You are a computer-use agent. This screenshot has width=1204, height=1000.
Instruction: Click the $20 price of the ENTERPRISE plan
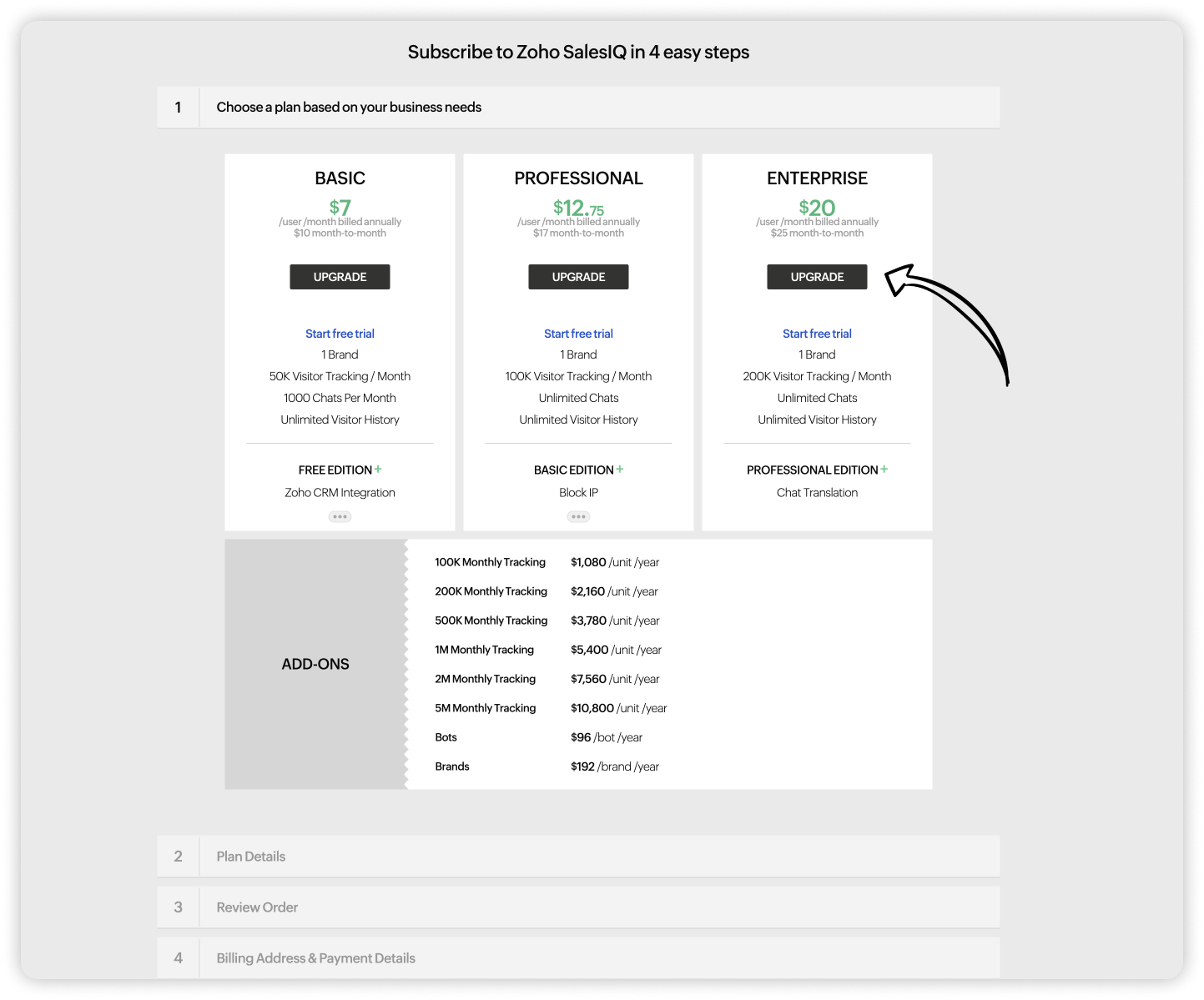pyautogui.click(x=817, y=208)
